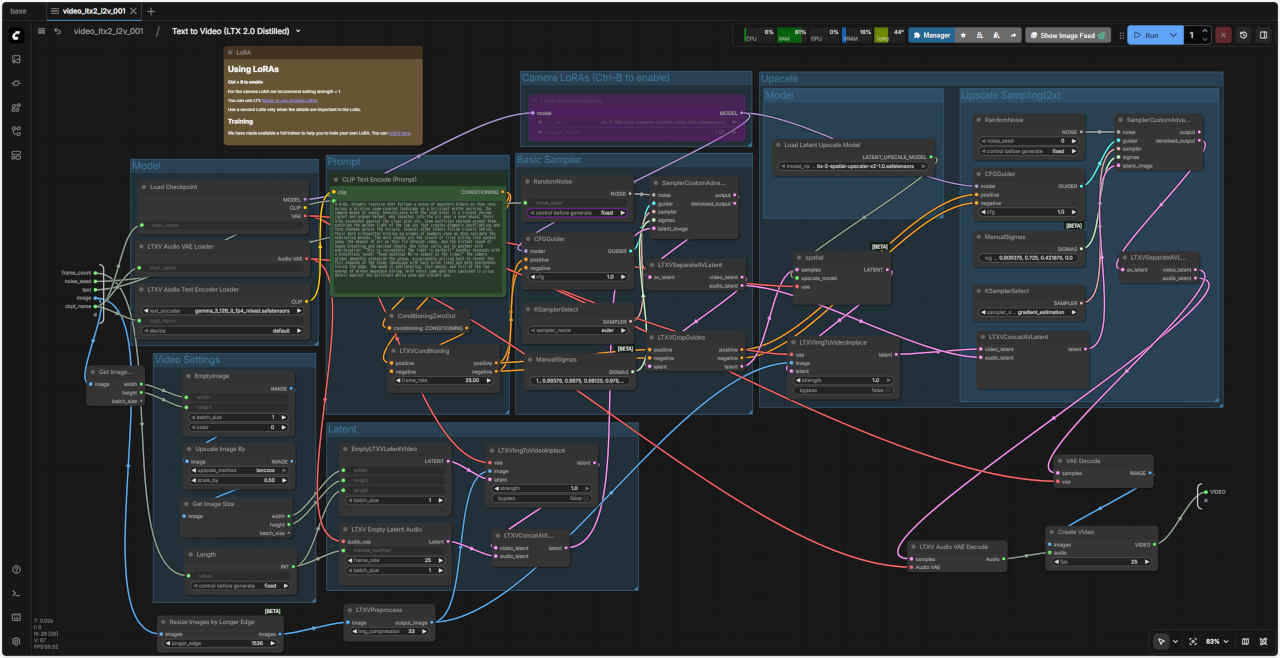Viewport: 1280px width, 658px height.
Task: Click the Run button
Action: [1146, 35]
